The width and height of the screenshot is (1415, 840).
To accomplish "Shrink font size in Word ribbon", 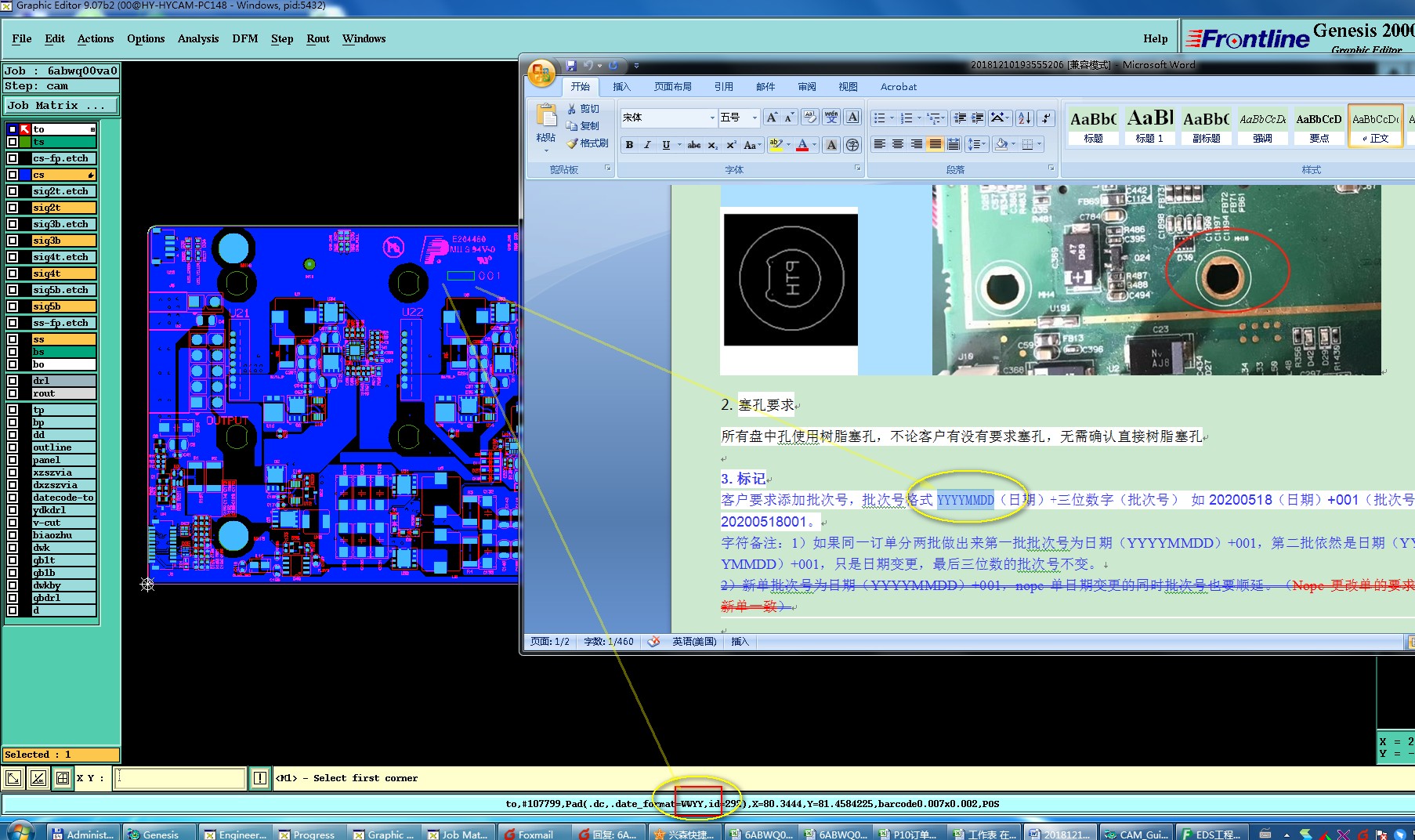I will 790,118.
